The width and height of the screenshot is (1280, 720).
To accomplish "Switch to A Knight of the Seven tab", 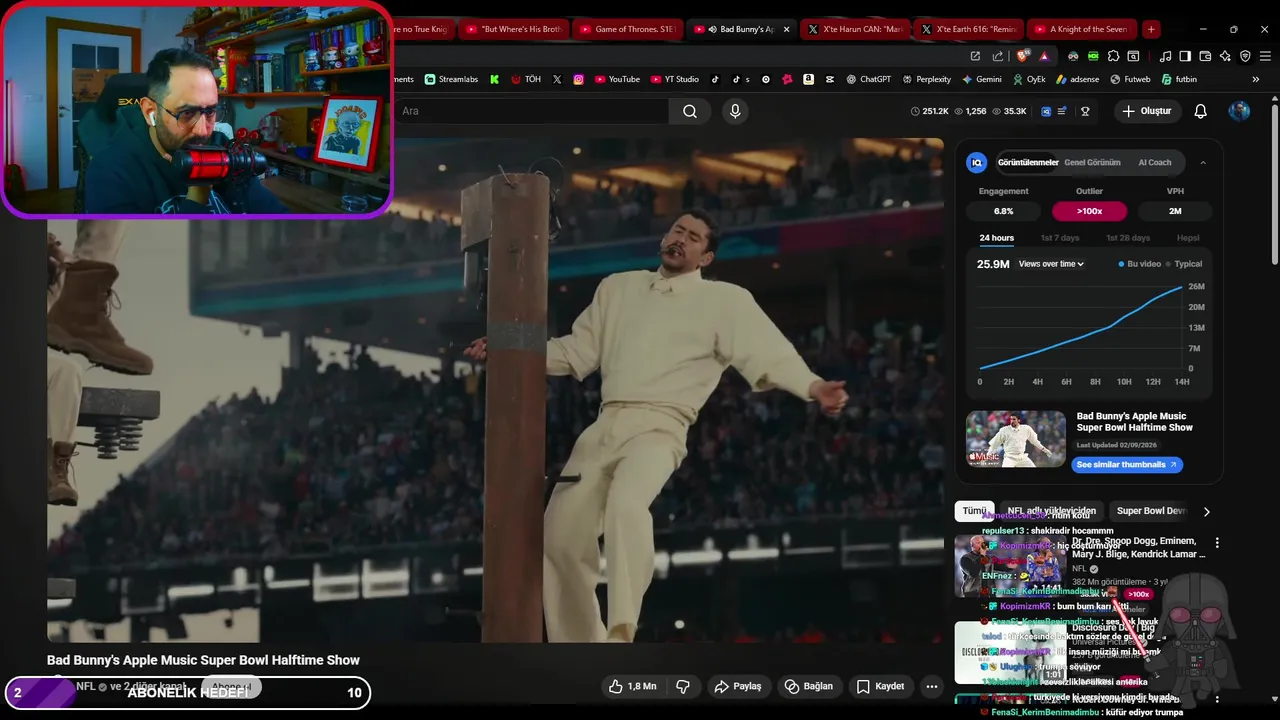I will click(x=1081, y=29).
